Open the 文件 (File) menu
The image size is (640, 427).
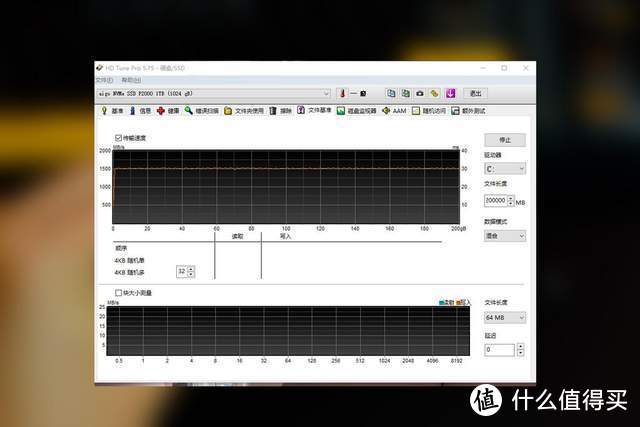pyautogui.click(x=103, y=79)
